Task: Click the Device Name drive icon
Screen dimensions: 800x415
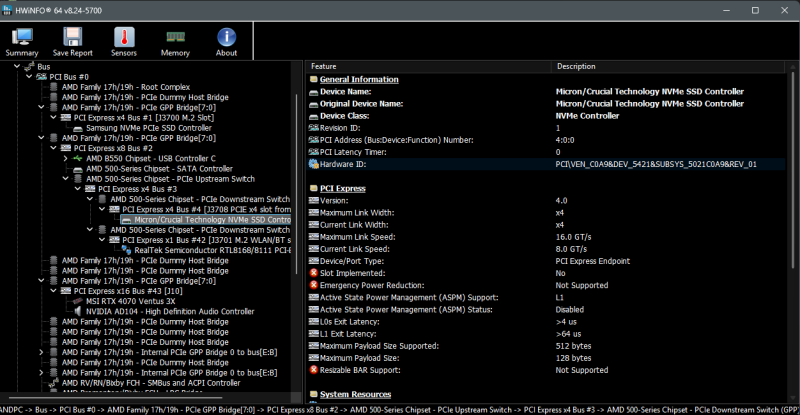Action: tap(313, 92)
